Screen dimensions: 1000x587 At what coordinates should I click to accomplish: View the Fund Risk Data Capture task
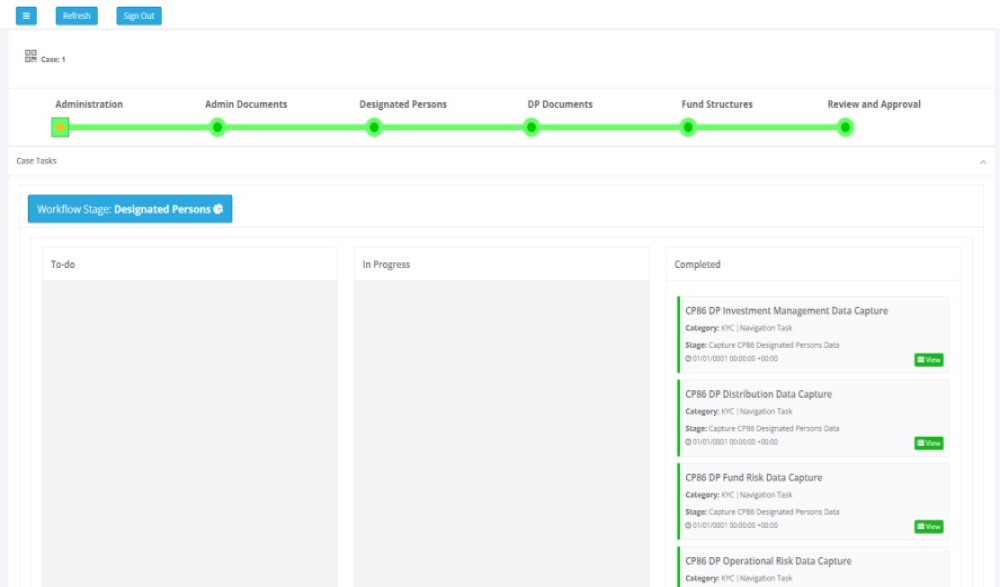coord(928,527)
